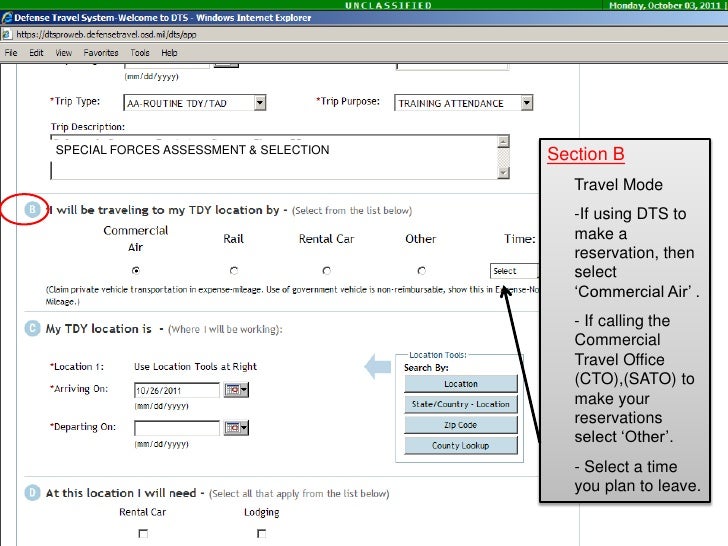
Task: Open the File menu
Action: [x=11, y=53]
